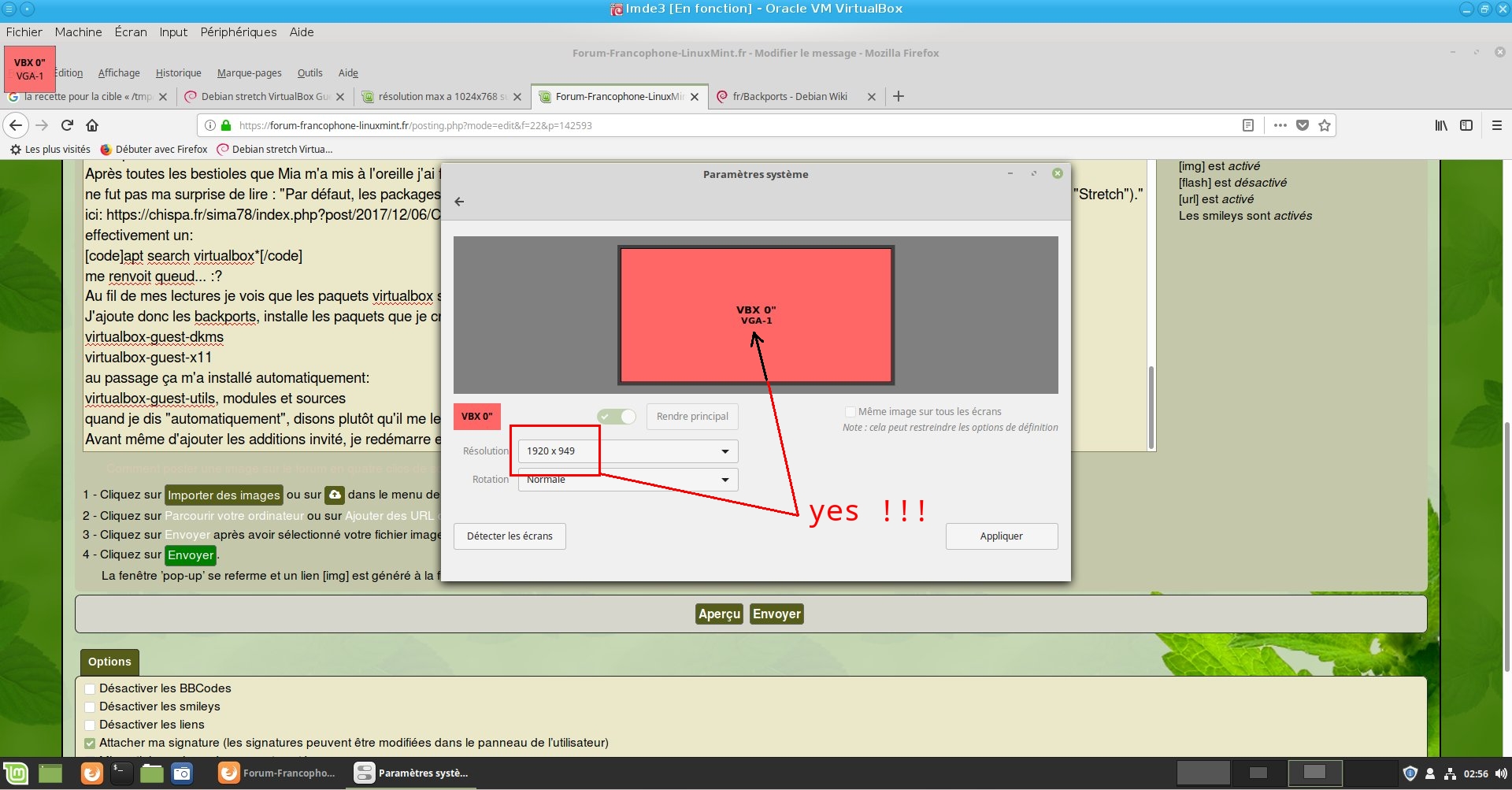Switch to the fr/Backports - Debian Wiki tab

click(x=789, y=97)
